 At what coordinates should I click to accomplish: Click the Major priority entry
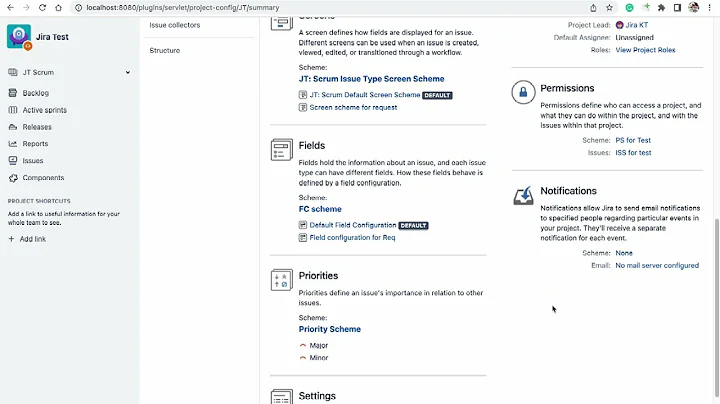319,345
